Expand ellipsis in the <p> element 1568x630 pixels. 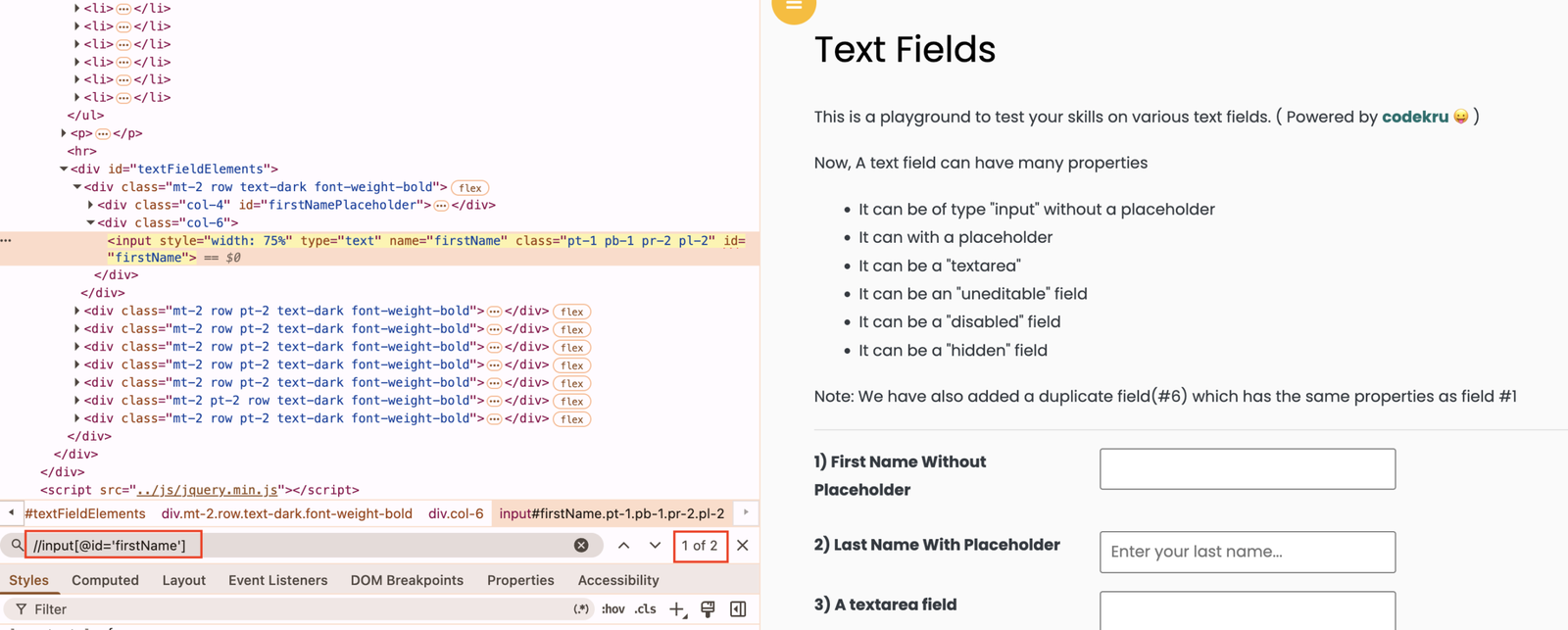[x=103, y=134]
